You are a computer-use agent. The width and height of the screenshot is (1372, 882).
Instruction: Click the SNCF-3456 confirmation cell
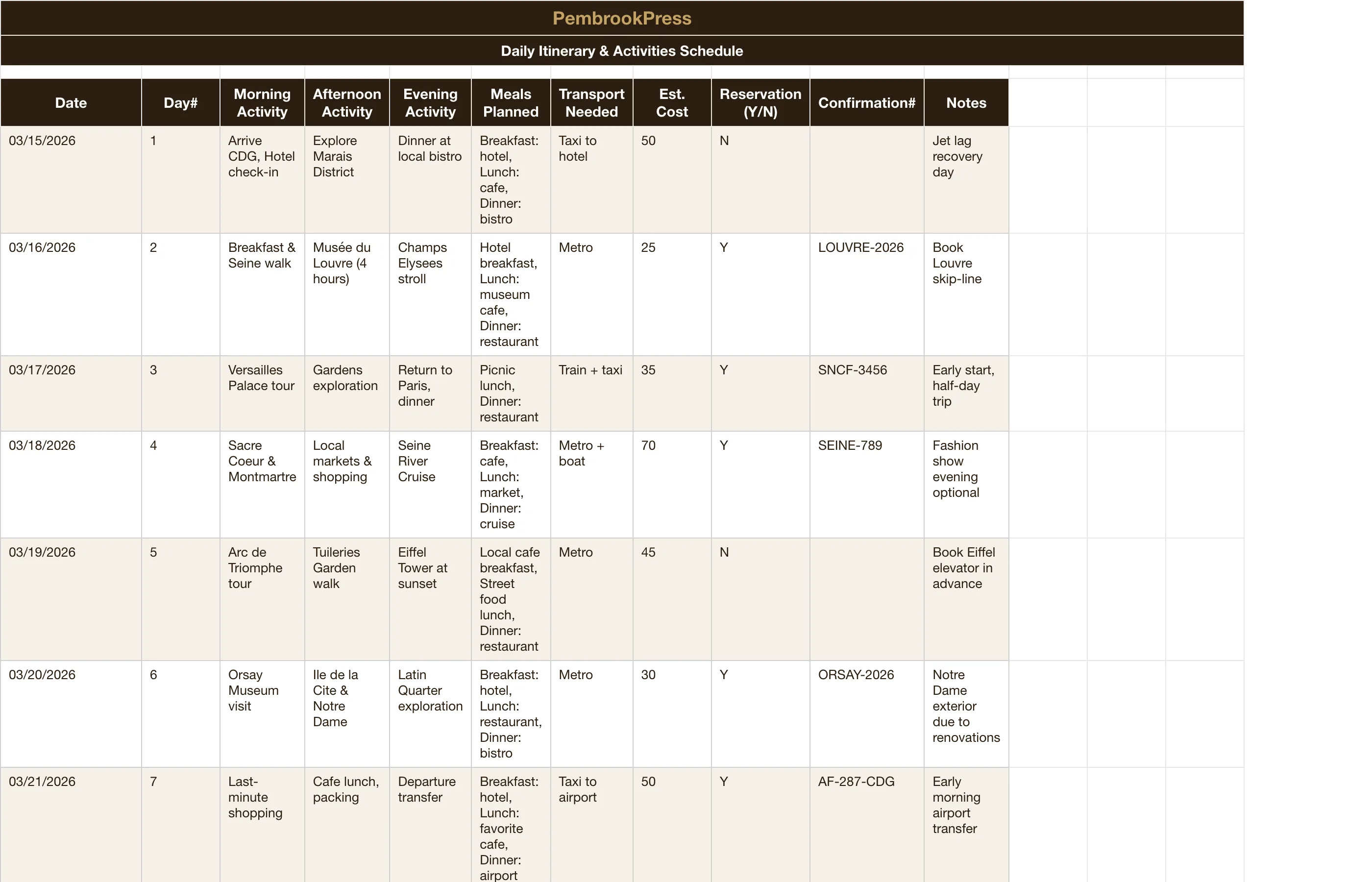pos(867,393)
